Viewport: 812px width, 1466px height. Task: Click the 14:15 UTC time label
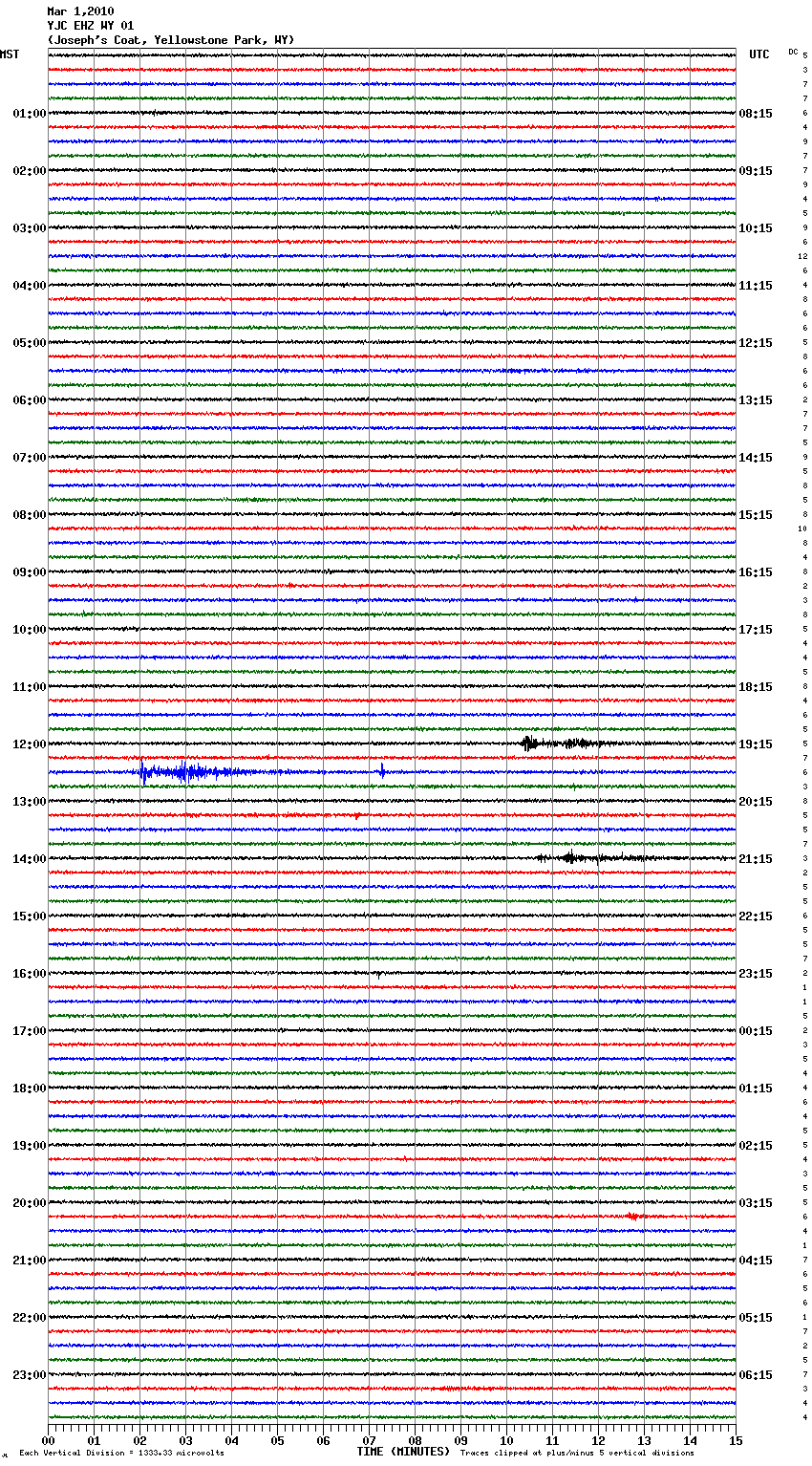[756, 458]
